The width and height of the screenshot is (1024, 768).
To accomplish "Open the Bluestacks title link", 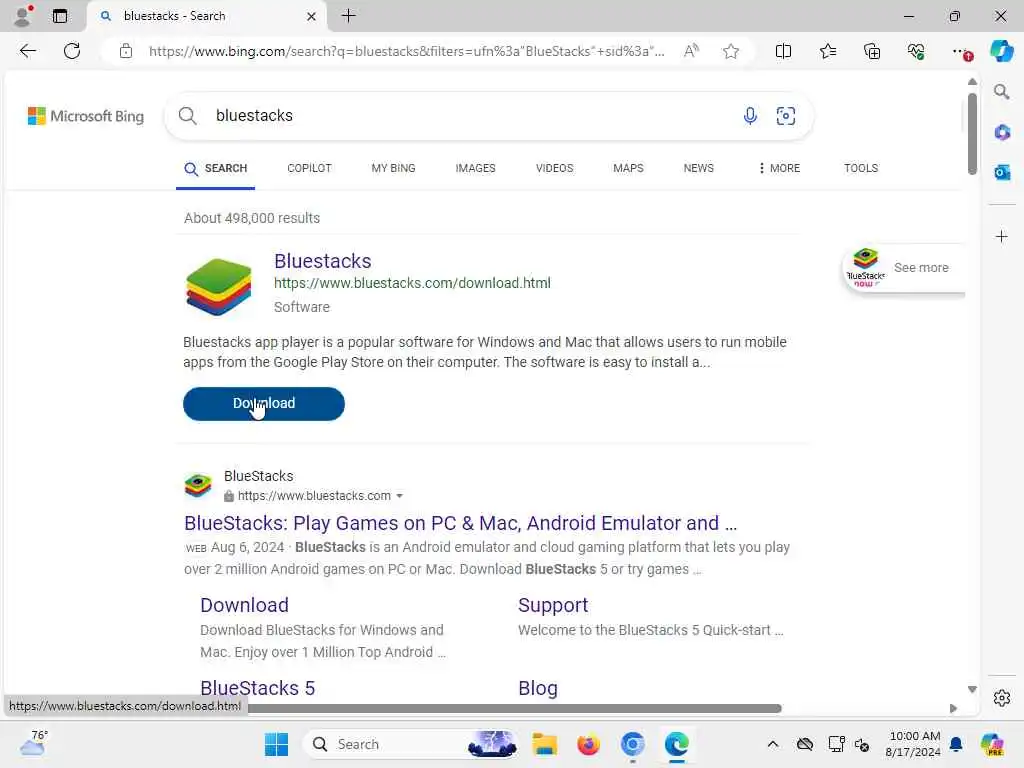I will 323,261.
